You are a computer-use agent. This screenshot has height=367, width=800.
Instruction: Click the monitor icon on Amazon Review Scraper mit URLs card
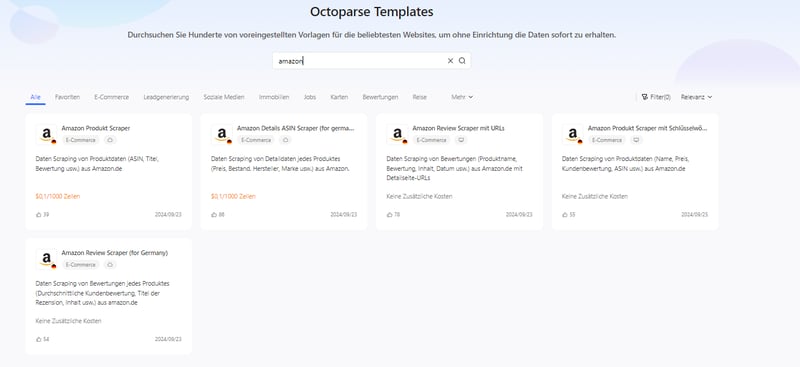(461, 140)
